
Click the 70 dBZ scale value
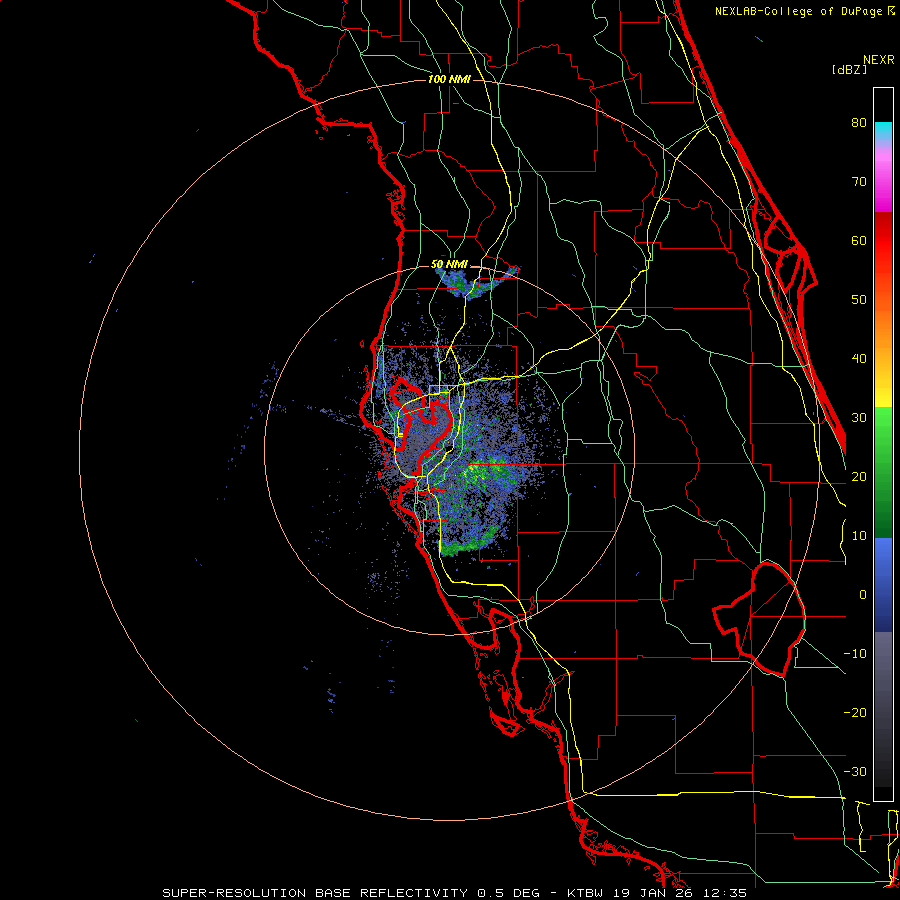(x=859, y=181)
